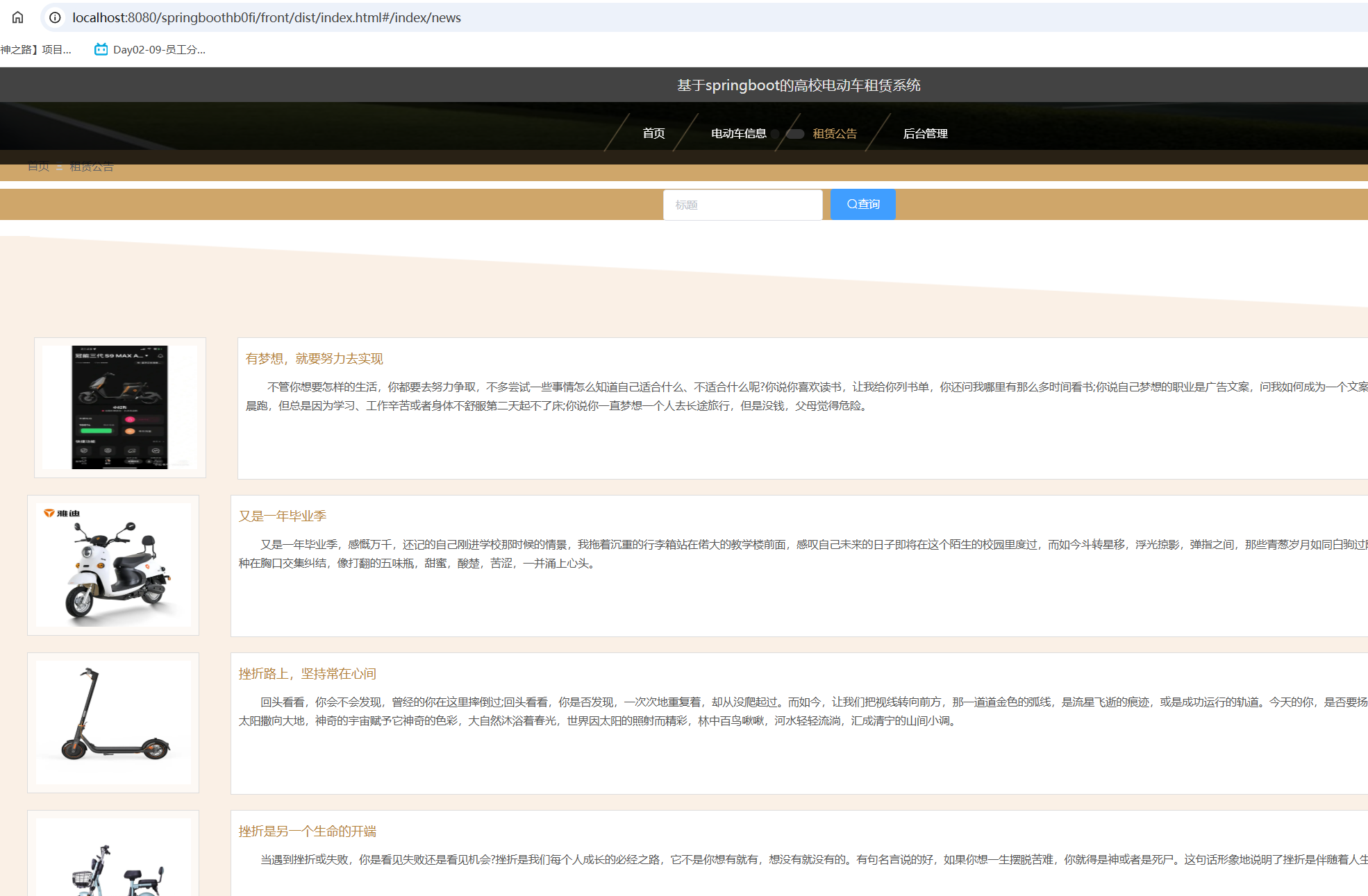Open article 挫折路上，坚持常在心间

point(307,674)
